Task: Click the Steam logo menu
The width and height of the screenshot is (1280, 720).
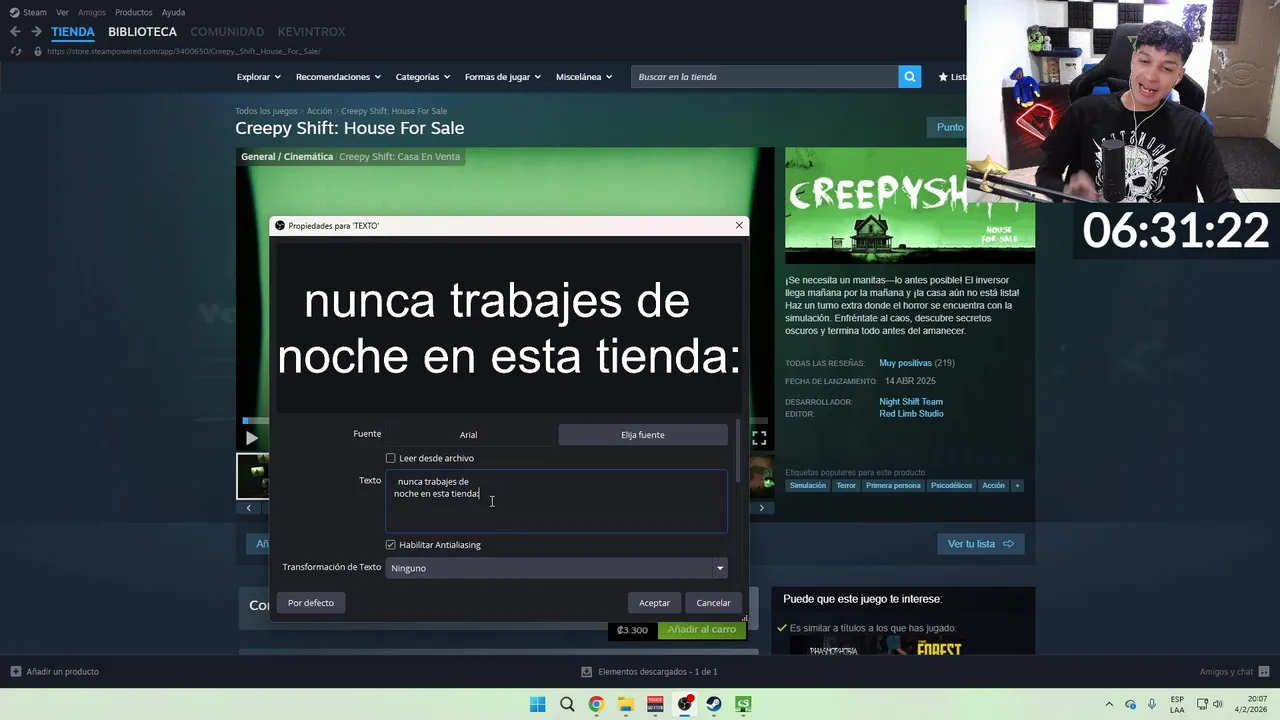Action: point(28,12)
